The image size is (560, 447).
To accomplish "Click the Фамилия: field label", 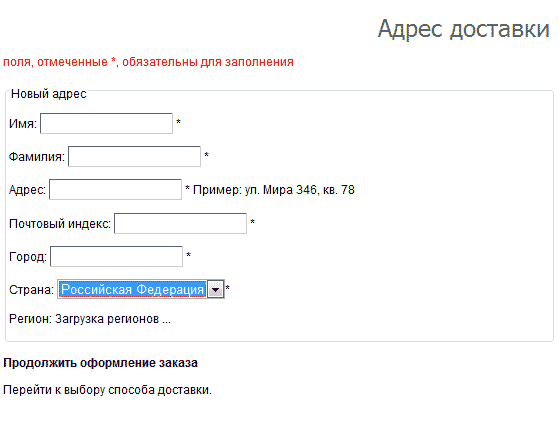I will pyautogui.click(x=37, y=157).
